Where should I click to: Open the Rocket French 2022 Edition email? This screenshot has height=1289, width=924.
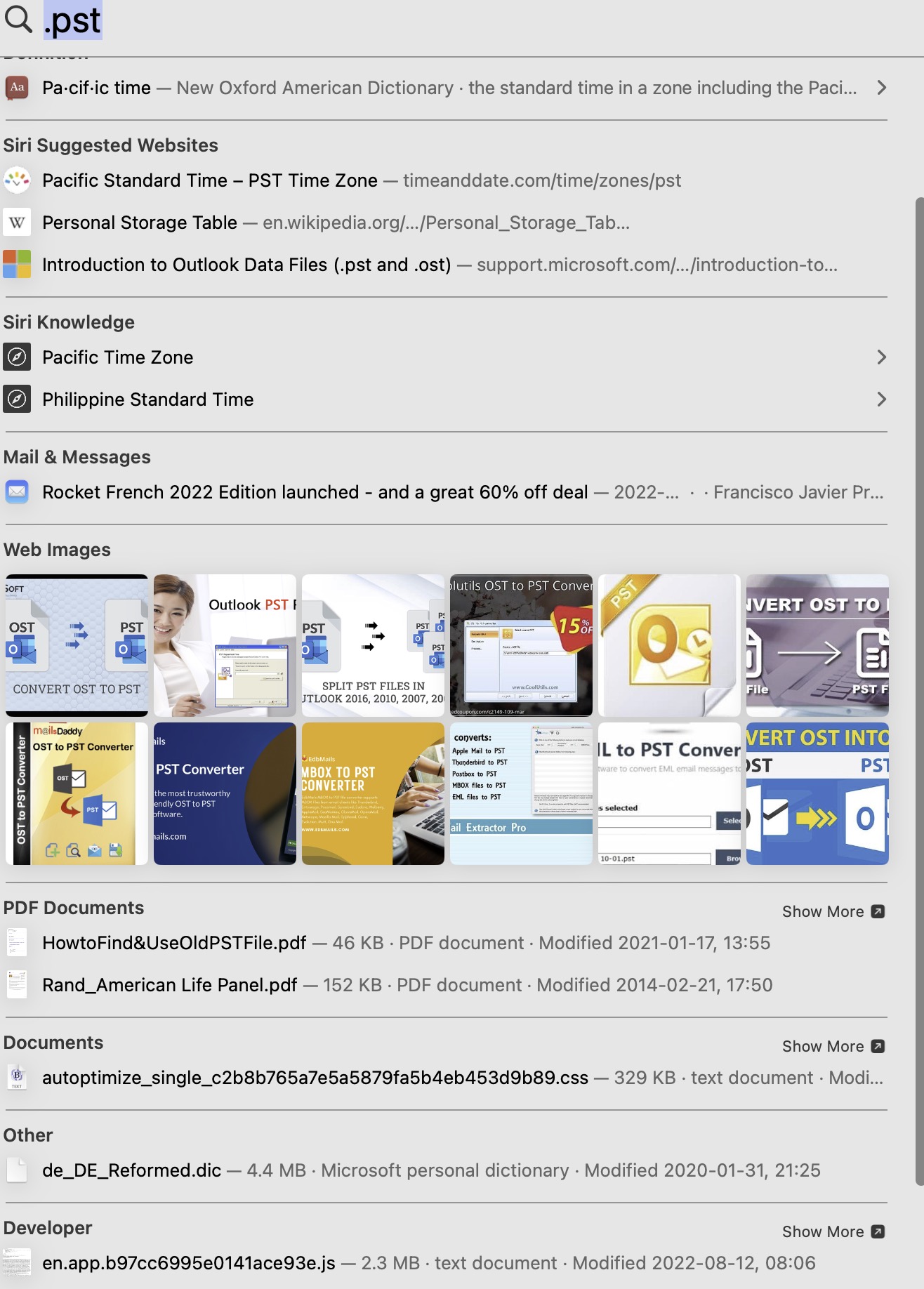(x=445, y=492)
